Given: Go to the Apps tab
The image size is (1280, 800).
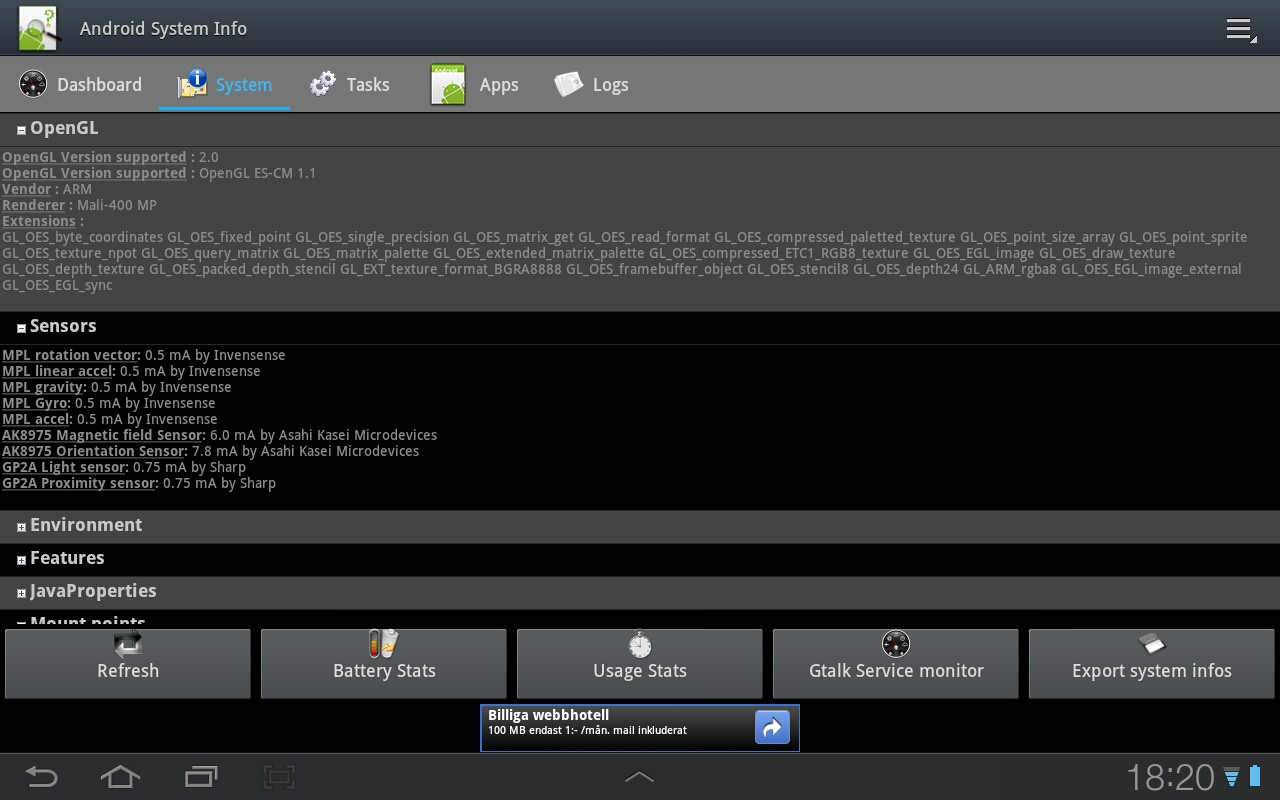Looking at the screenshot, I should [x=475, y=84].
